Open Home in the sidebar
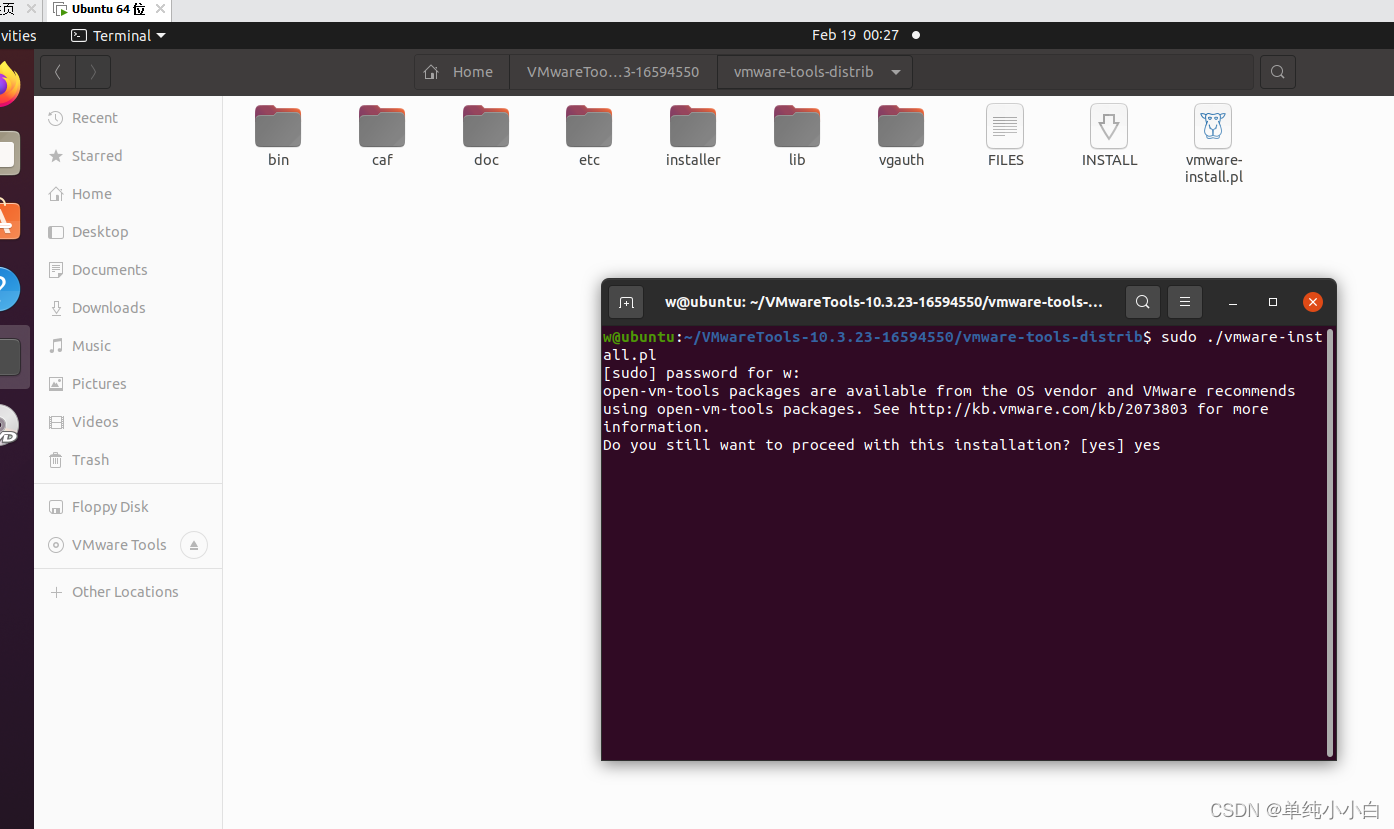This screenshot has height=829, width=1394. click(x=128, y=194)
